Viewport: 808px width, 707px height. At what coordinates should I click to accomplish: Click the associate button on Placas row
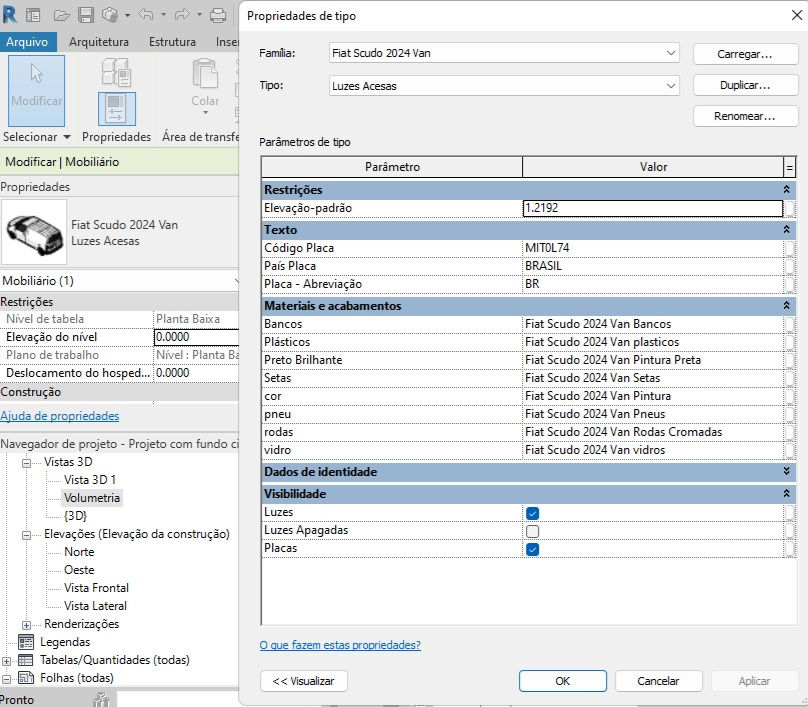click(x=789, y=548)
